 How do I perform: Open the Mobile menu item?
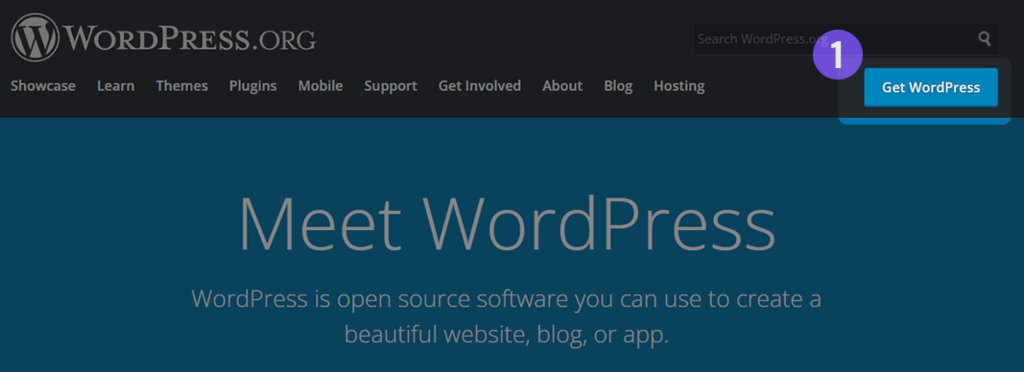point(320,86)
